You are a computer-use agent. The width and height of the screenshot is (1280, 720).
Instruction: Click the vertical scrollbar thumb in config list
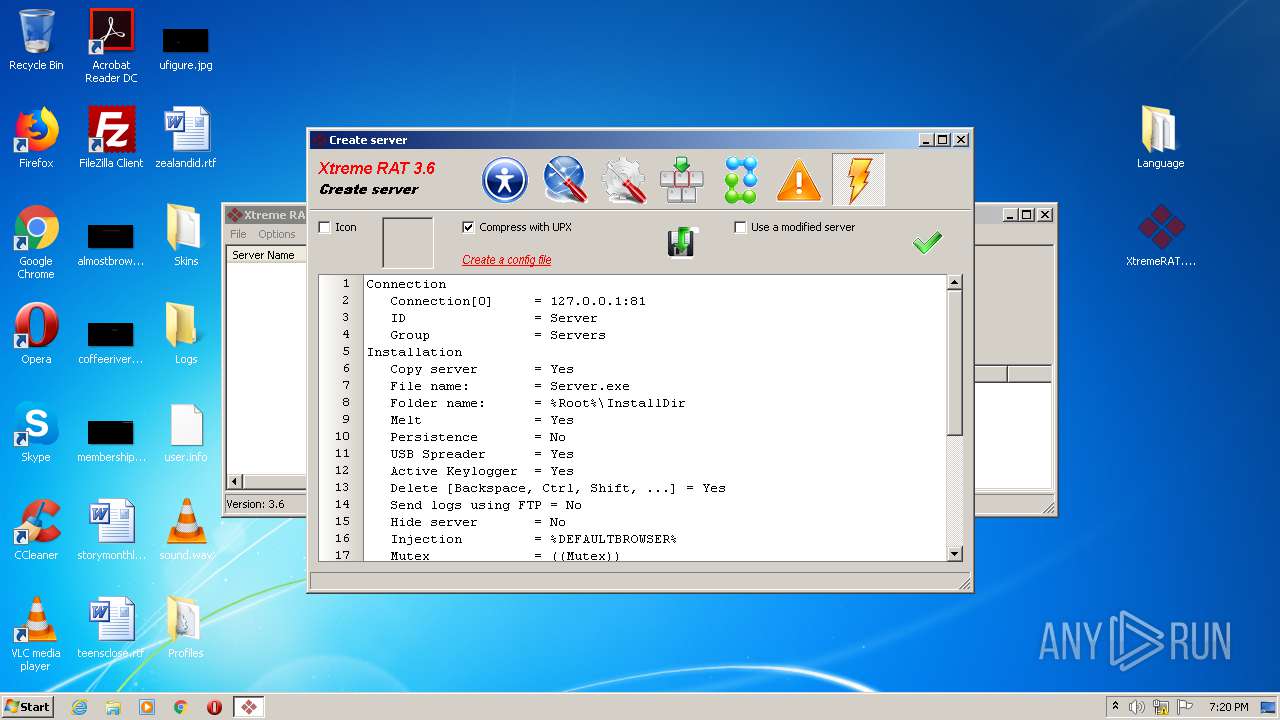(954, 363)
